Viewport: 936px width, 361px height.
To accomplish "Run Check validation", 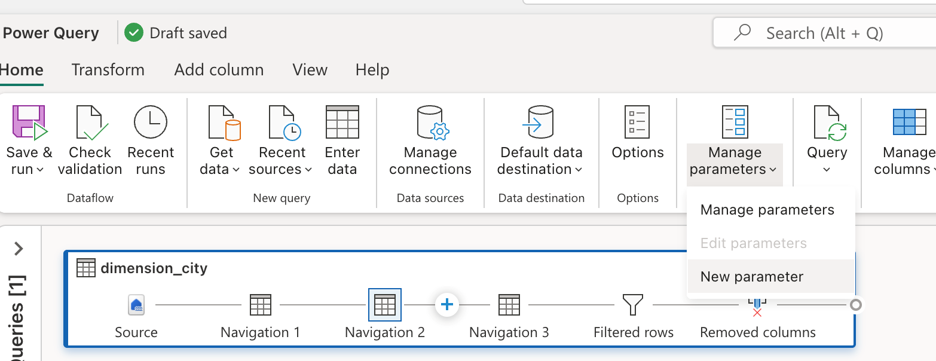I will click(x=90, y=140).
